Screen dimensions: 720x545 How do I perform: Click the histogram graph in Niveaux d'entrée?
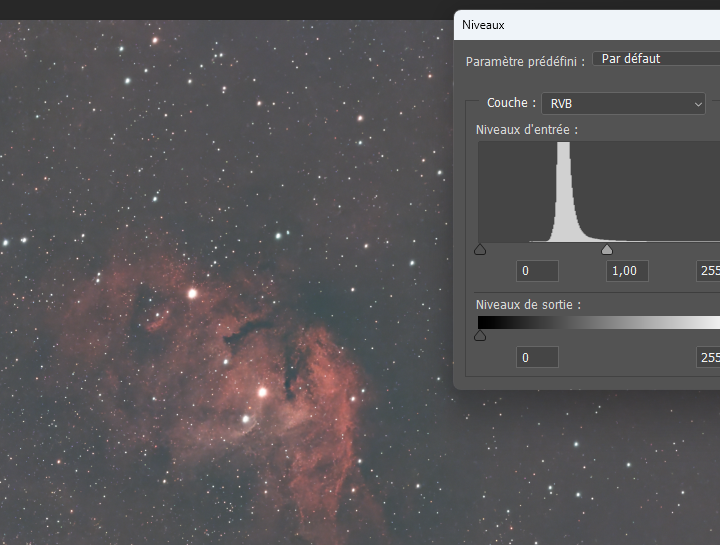click(599, 191)
